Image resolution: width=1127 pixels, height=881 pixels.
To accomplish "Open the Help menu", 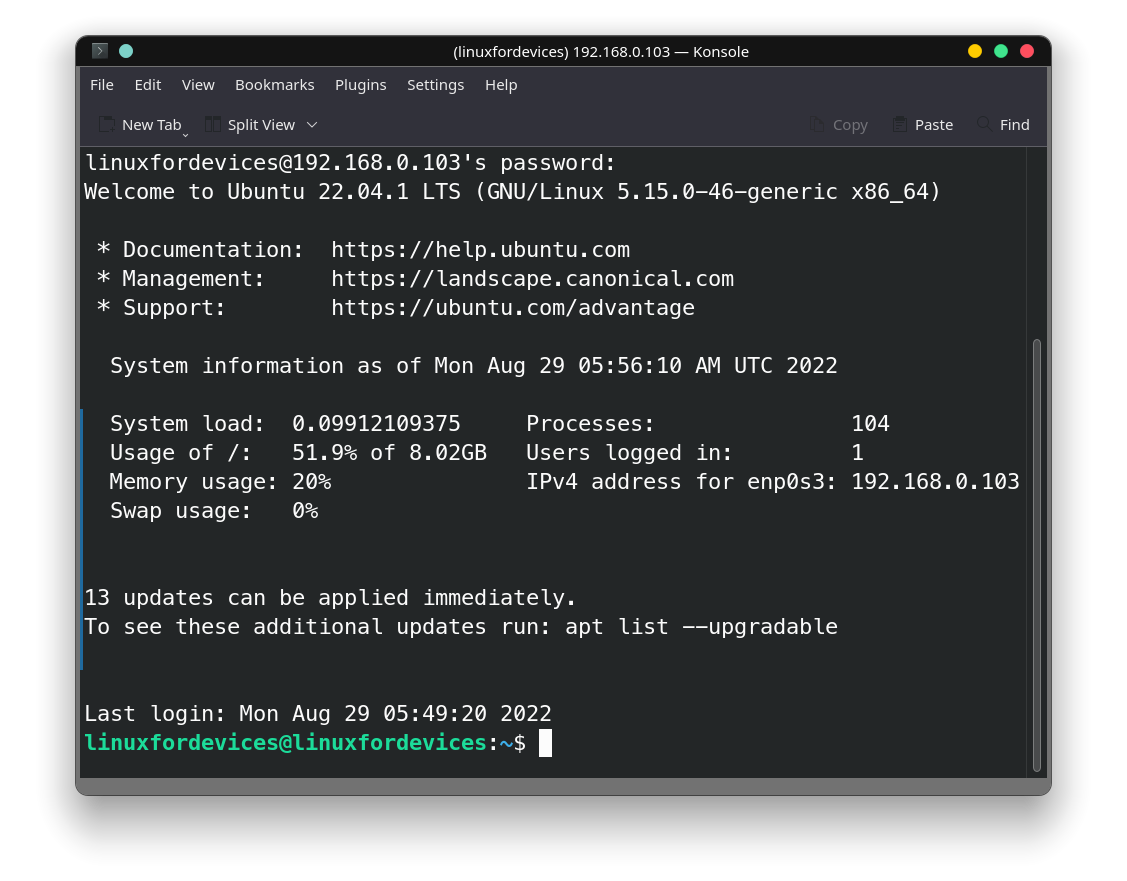I will coord(501,85).
